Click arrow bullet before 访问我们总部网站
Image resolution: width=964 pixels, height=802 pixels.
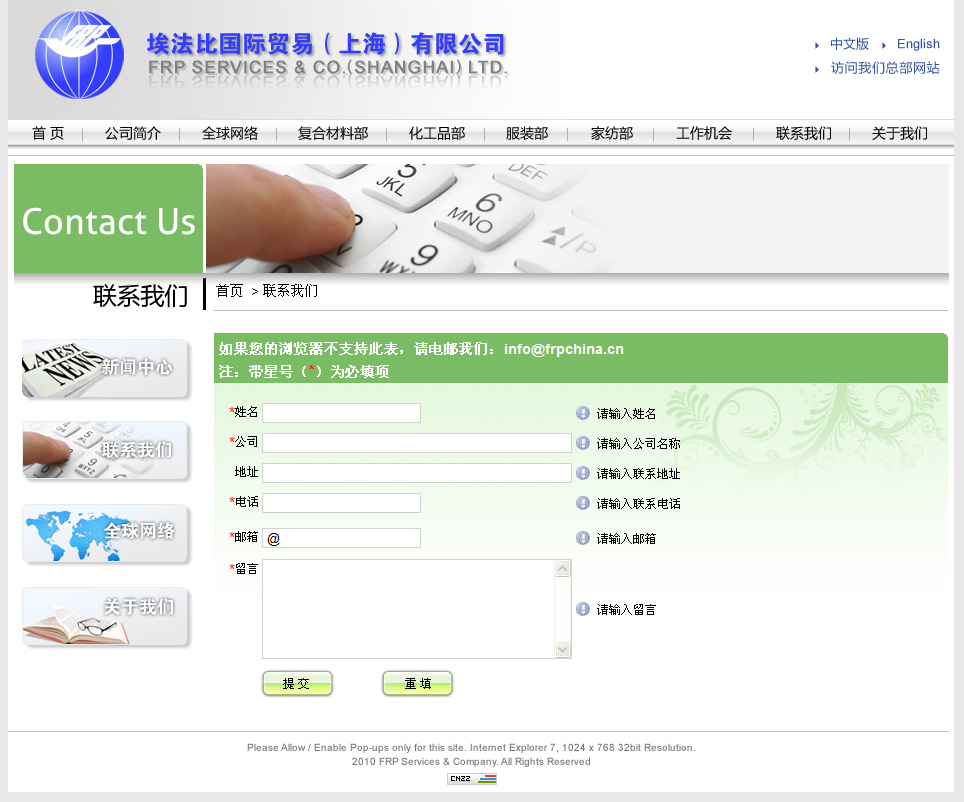pyautogui.click(x=817, y=69)
